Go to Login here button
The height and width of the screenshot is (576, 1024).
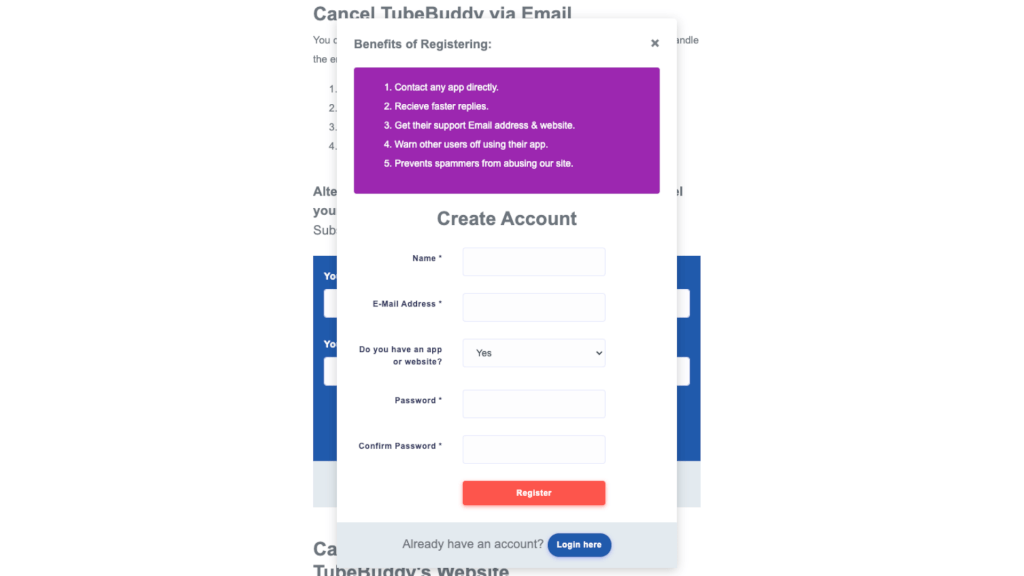(x=579, y=545)
